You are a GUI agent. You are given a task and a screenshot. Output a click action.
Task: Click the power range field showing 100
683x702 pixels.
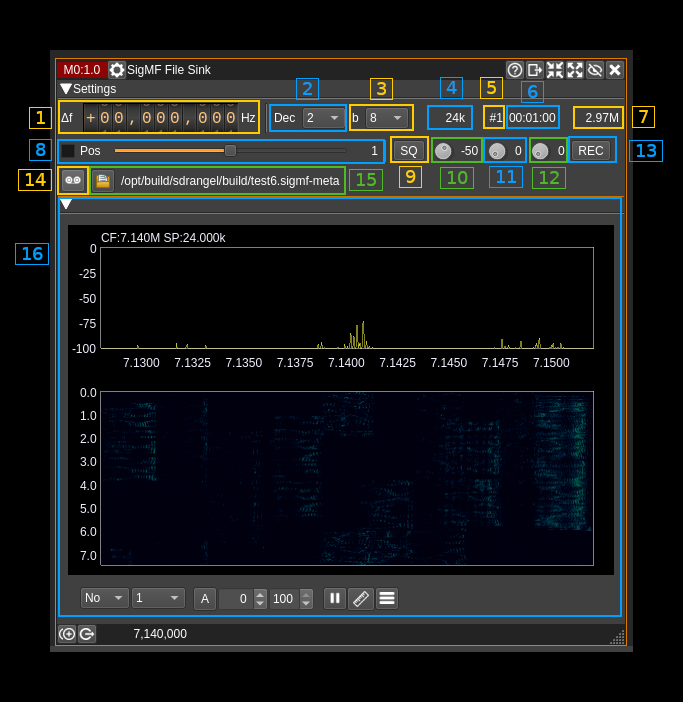(x=284, y=599)
